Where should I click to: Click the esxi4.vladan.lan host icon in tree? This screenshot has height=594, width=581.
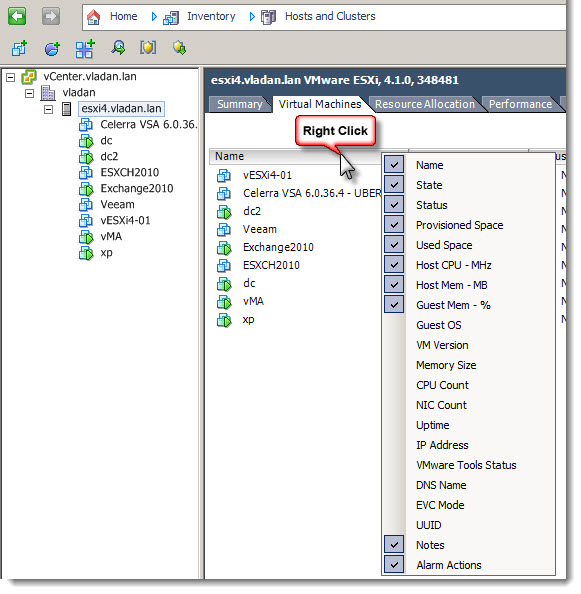tap(67, 109)
